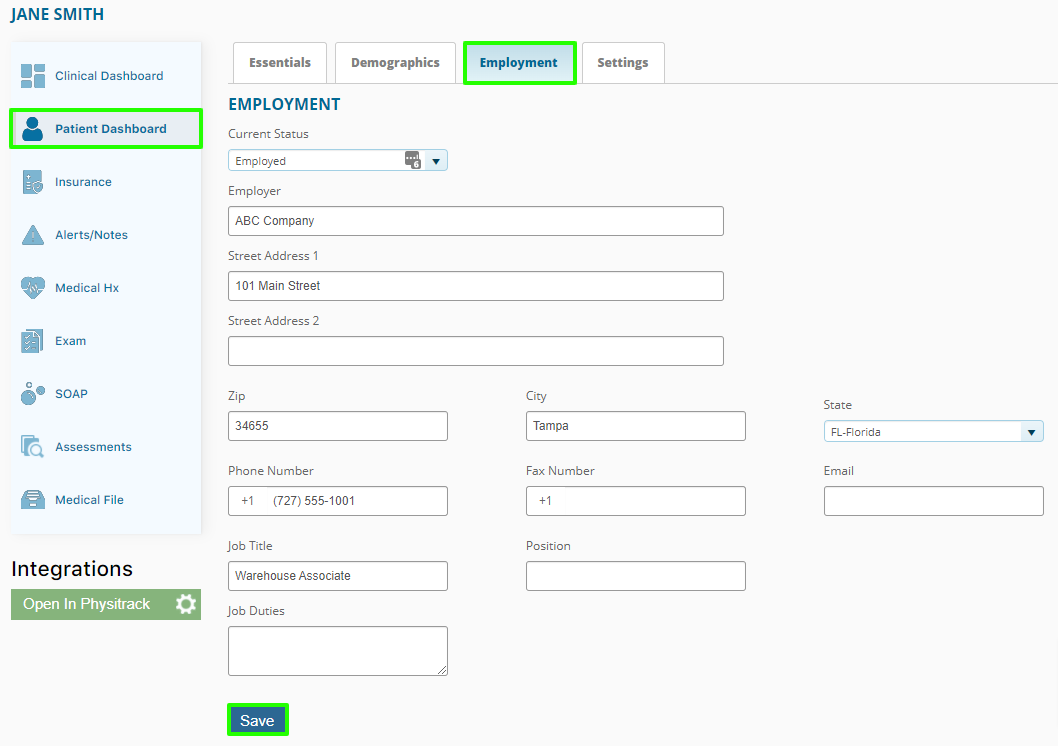Open SOAP section link

click(x=71, y=394)
